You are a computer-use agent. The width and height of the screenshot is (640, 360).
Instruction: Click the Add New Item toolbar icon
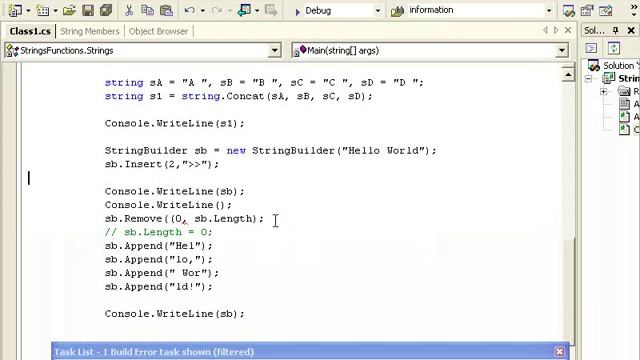[x=42, y=10]
